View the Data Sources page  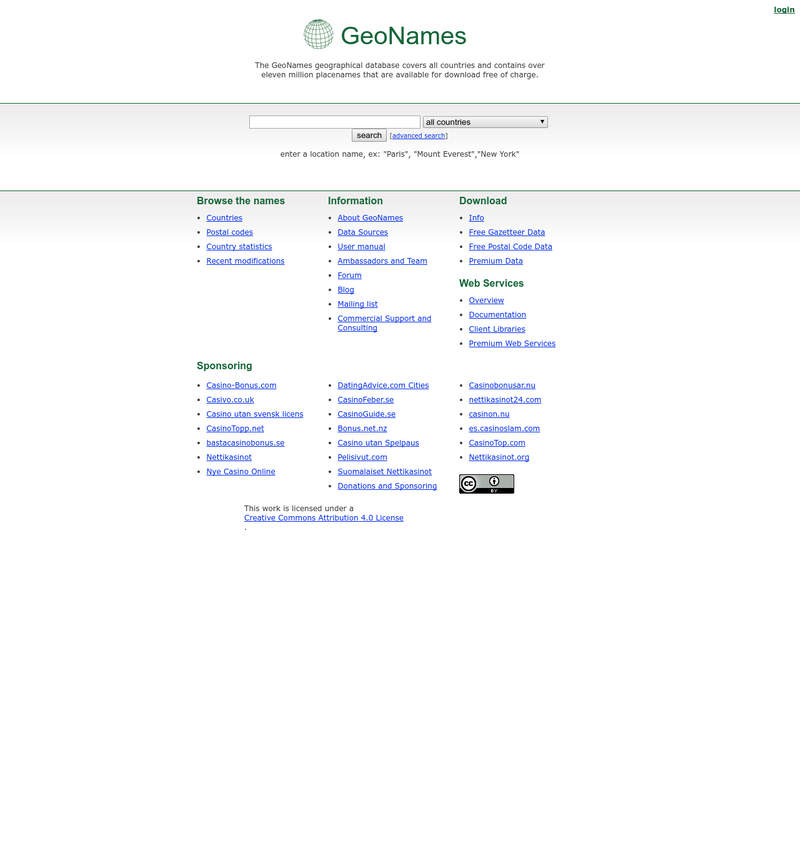[x=362, y=232]
